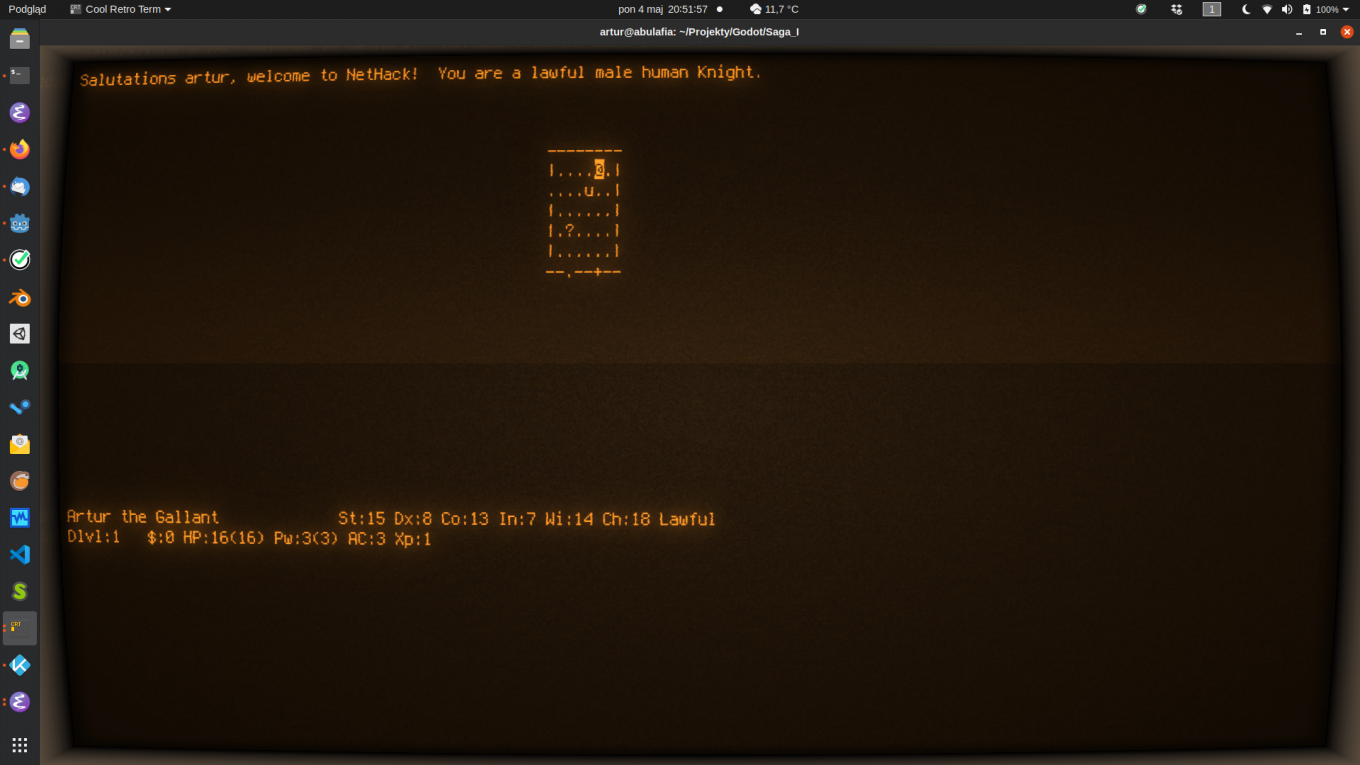1360x765 pixels.
Task: Toggle the night light moon indicator
Action: pyautogui.click(x=1246, y=9)
